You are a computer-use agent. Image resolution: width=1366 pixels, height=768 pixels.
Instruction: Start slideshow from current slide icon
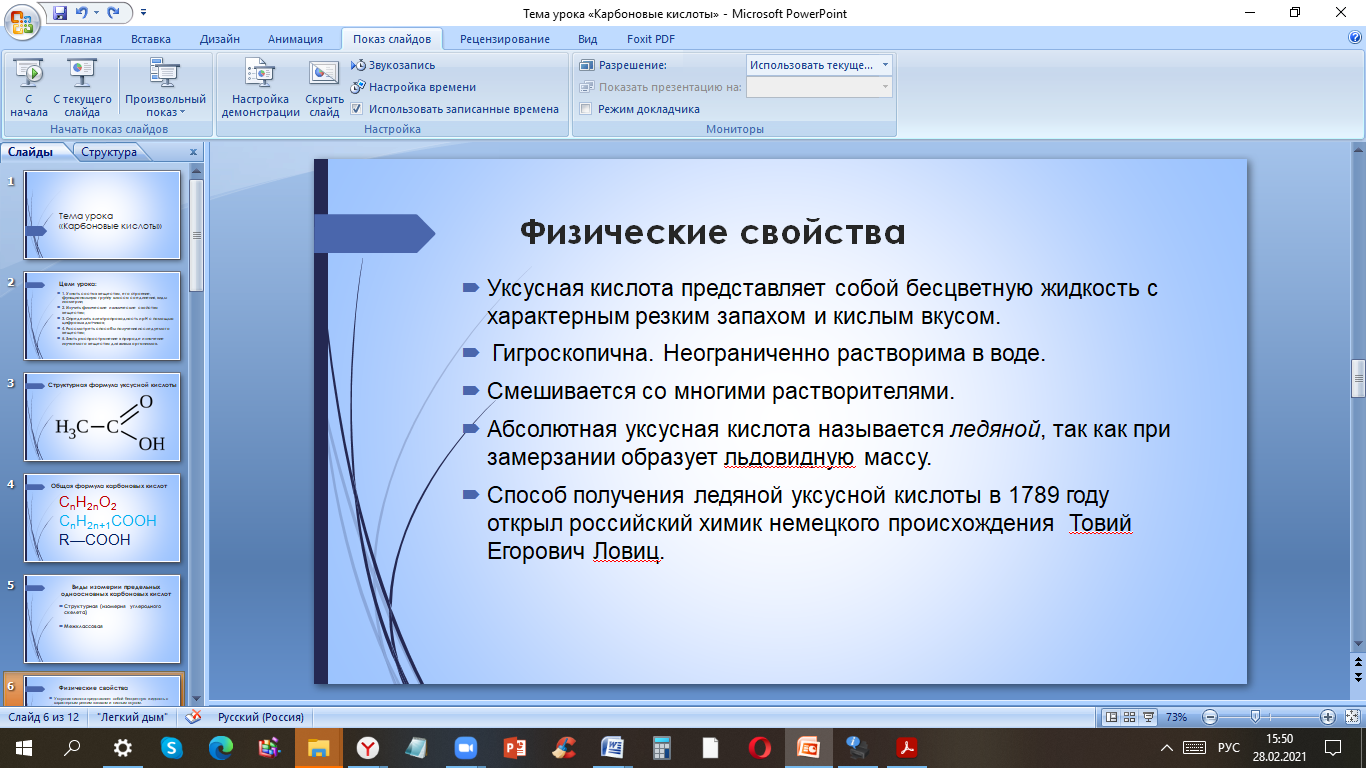[82, 74]
